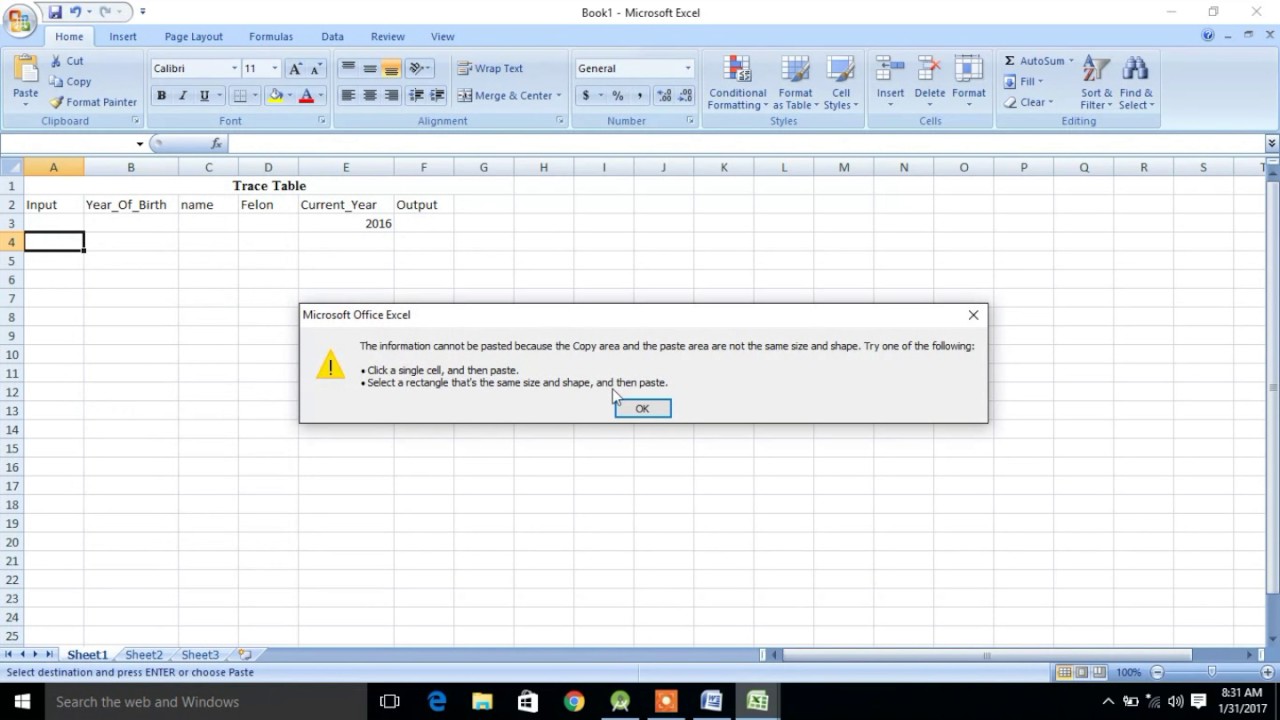Open the Page Layout ribbon tab
This screenshot has height=720, width=1280.
pos(194,36)
